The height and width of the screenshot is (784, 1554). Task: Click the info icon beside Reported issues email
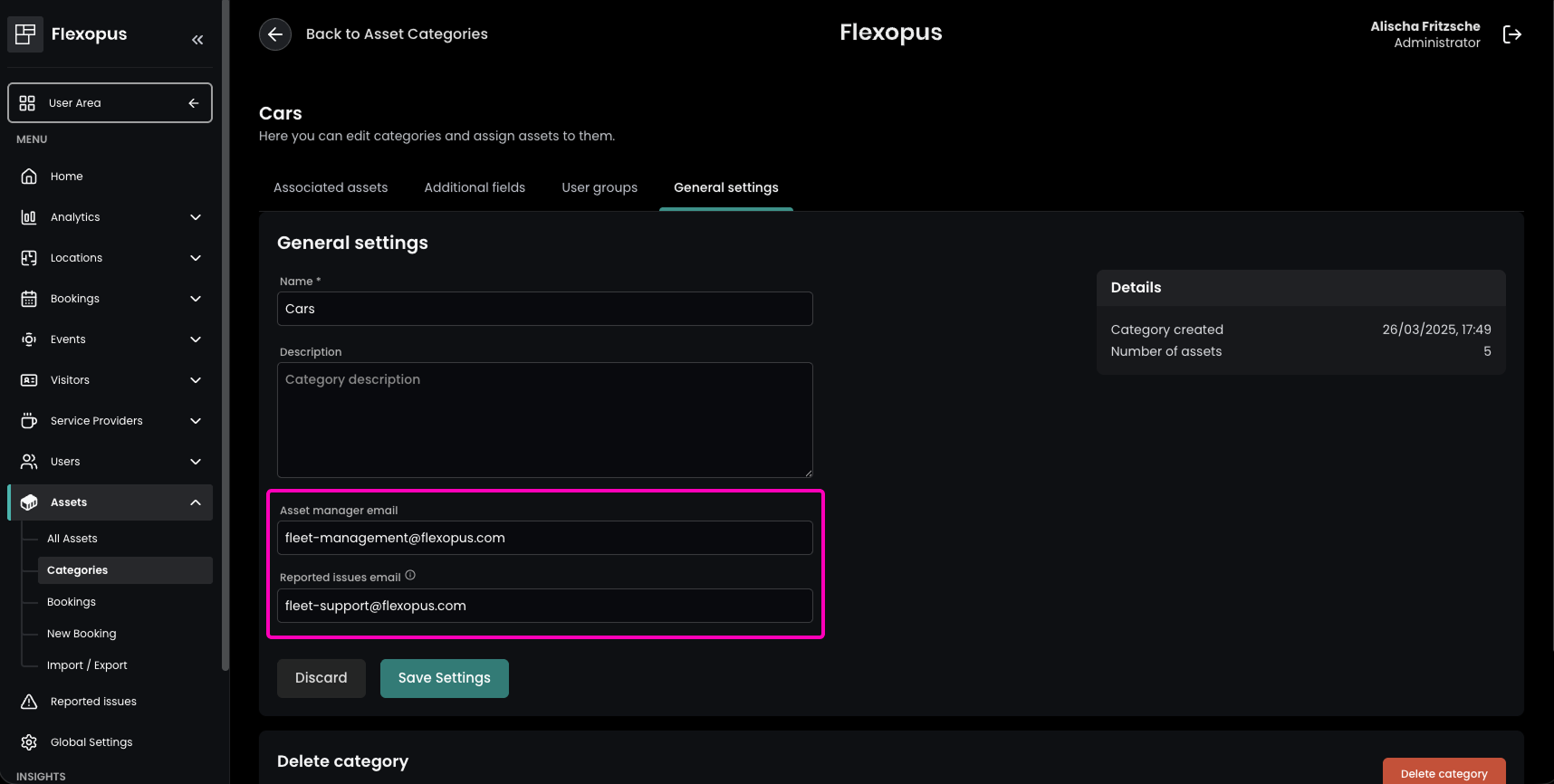click(x=410, y=576)
